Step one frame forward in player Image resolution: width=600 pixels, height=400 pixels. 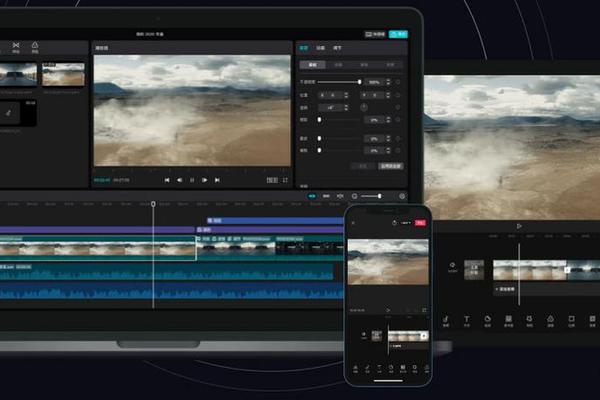coord(205,180)
